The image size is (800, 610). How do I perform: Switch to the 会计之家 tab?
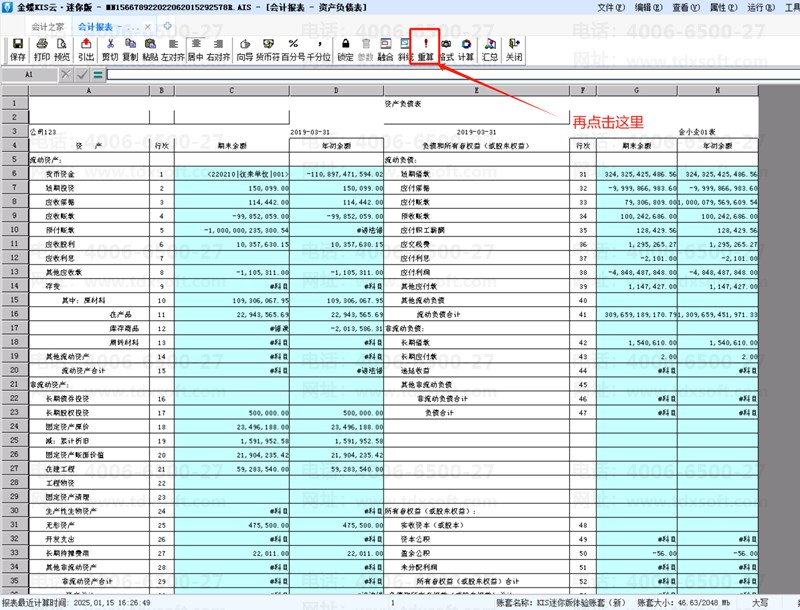[47, 27]
